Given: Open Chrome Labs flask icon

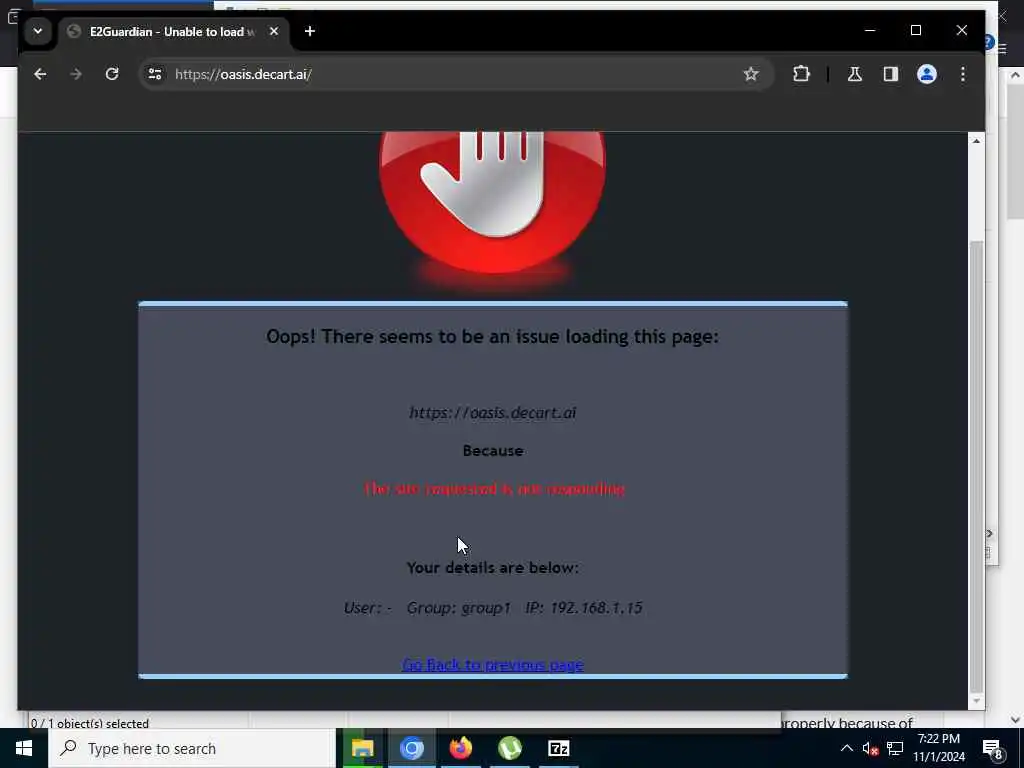Looking at the screenshot, I should [x=855, y=74].
